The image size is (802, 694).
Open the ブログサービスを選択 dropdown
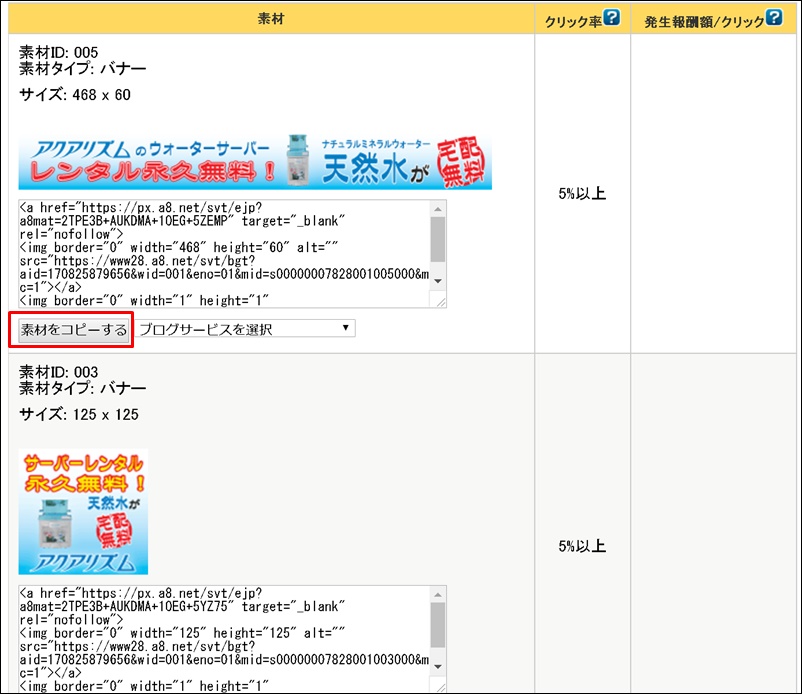(x=246, y=329)
